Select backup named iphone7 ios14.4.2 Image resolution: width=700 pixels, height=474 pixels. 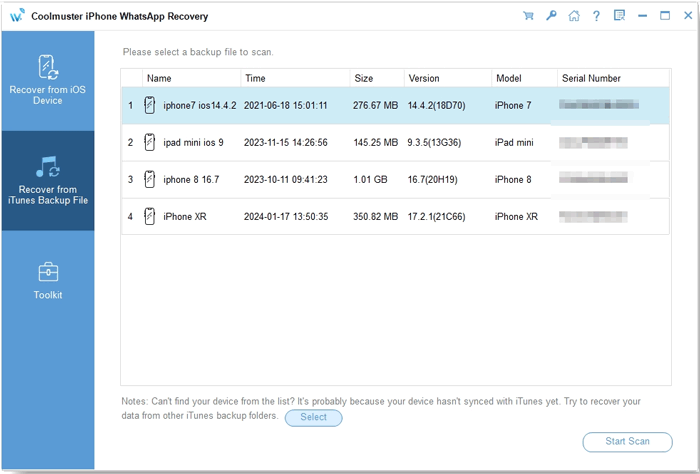pos(200,105)
